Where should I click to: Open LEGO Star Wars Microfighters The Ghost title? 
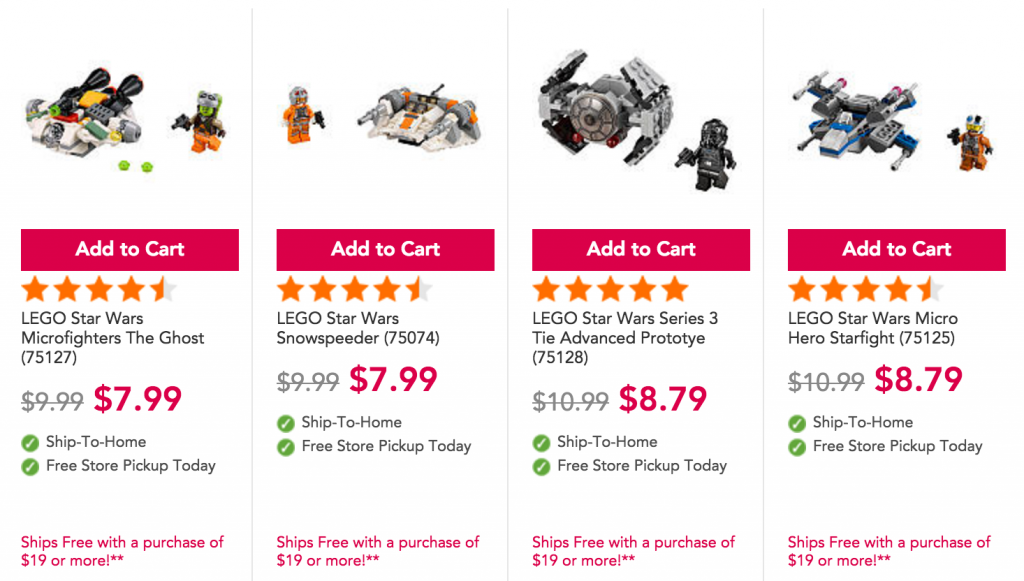(x=112, y=338)
